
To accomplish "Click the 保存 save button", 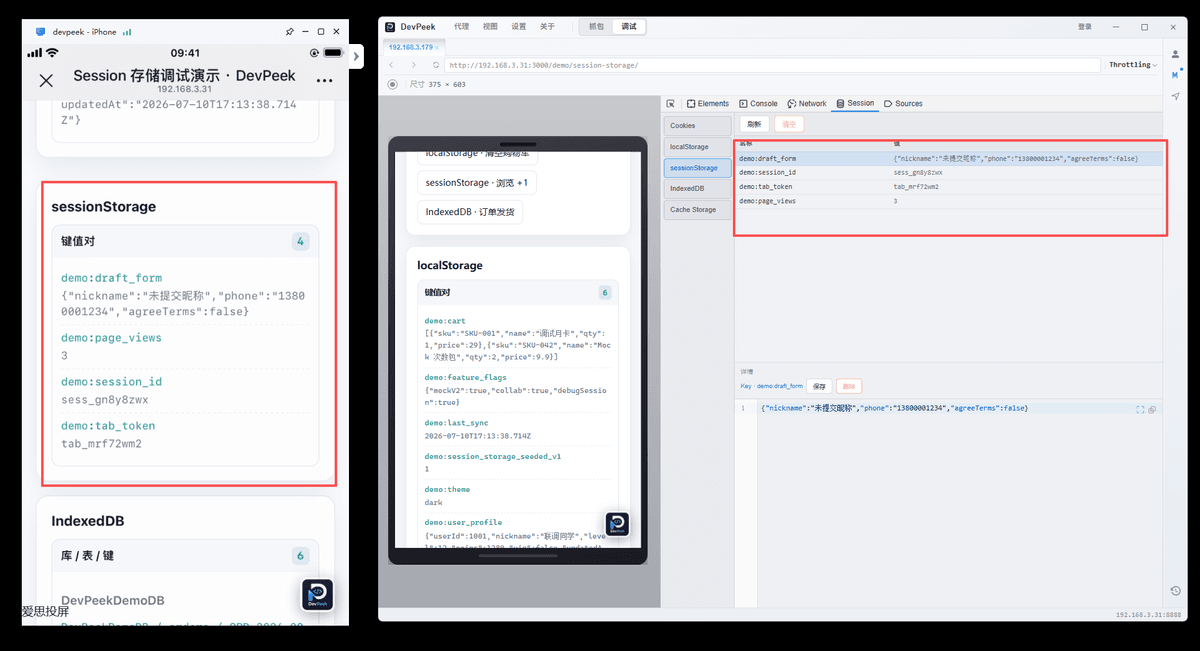I will click(x=820, y=386).
